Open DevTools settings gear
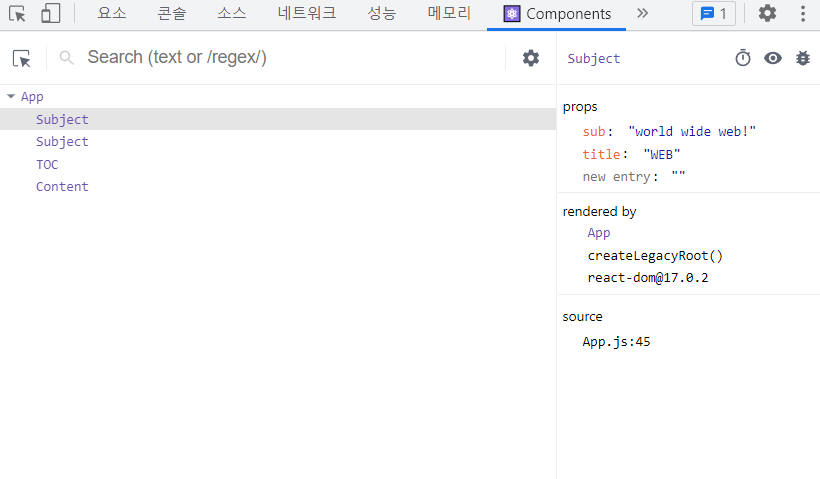Screen dimensions: 820x479 pyautogui.click(x=767, y=14)
